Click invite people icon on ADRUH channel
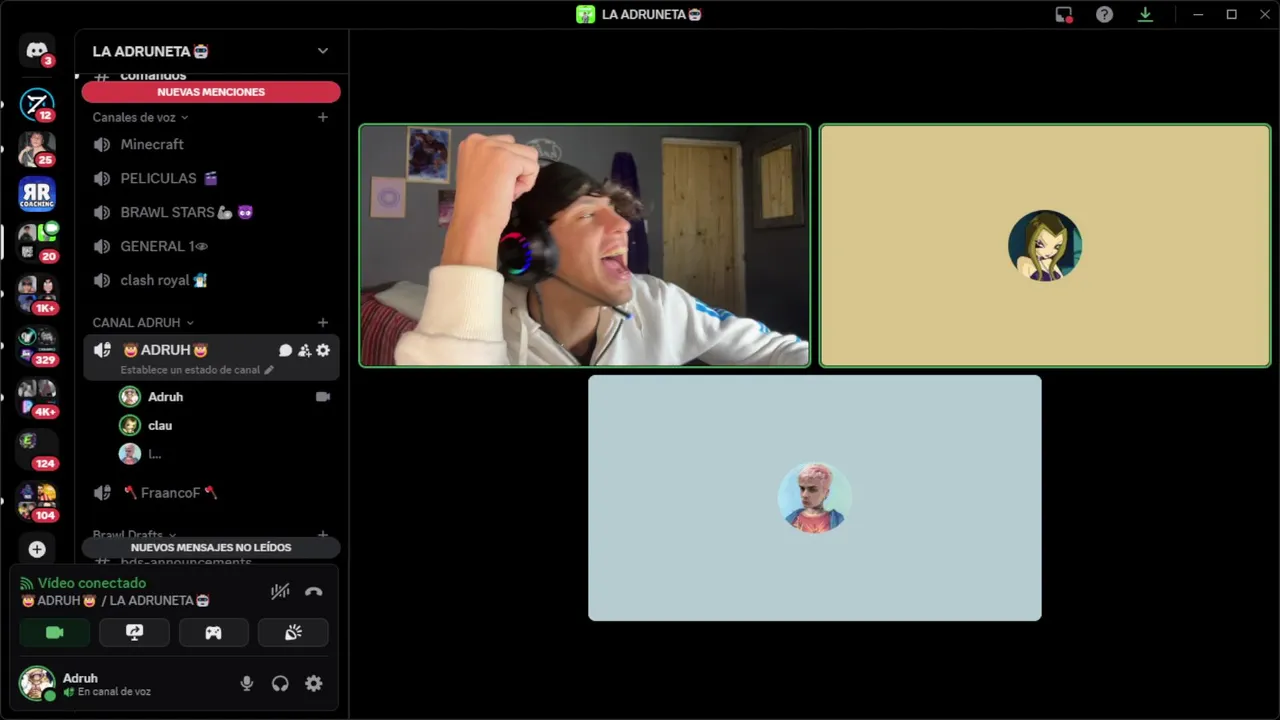The image size is (1280, 720). point(304,350)
